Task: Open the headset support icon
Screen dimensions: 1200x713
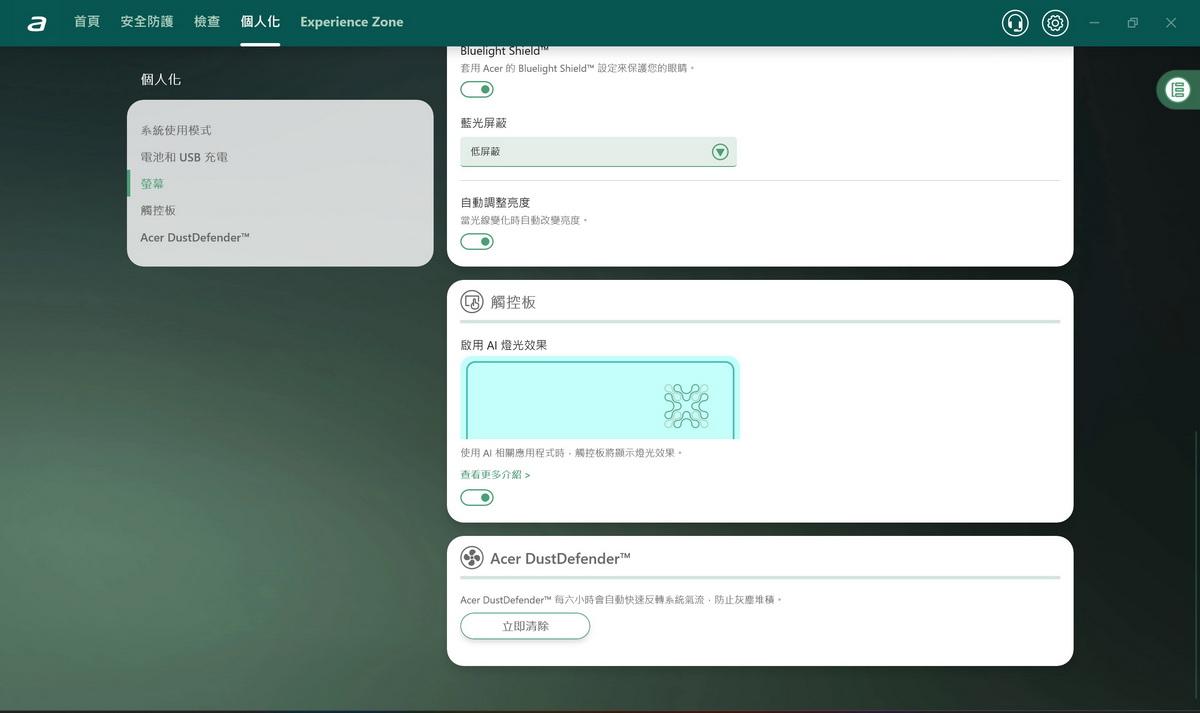Action: coord(1015,23)
